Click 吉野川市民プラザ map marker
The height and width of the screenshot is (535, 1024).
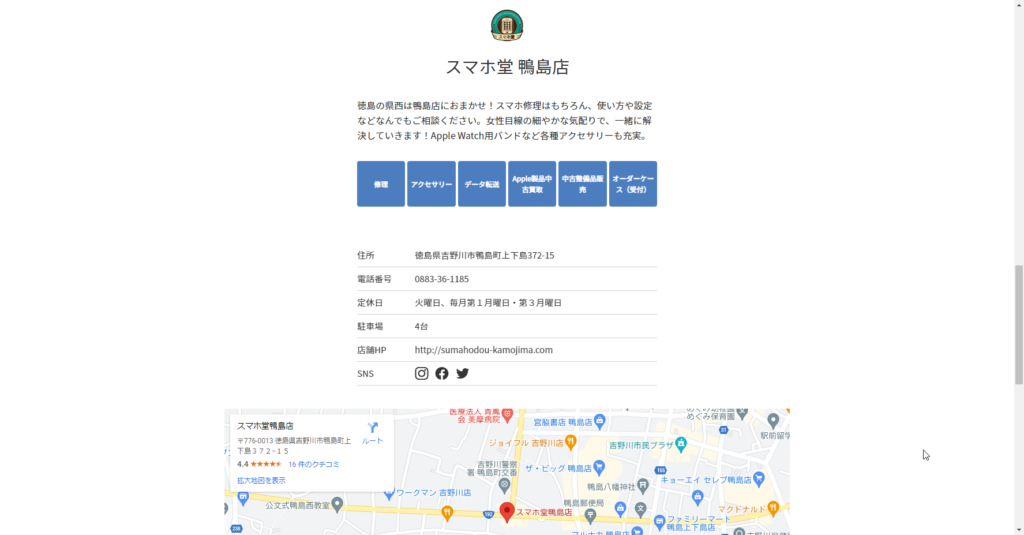click(680, 444)
